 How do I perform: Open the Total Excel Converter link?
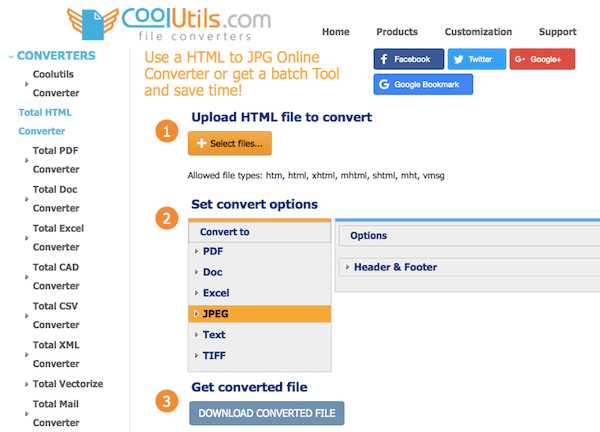58,238
